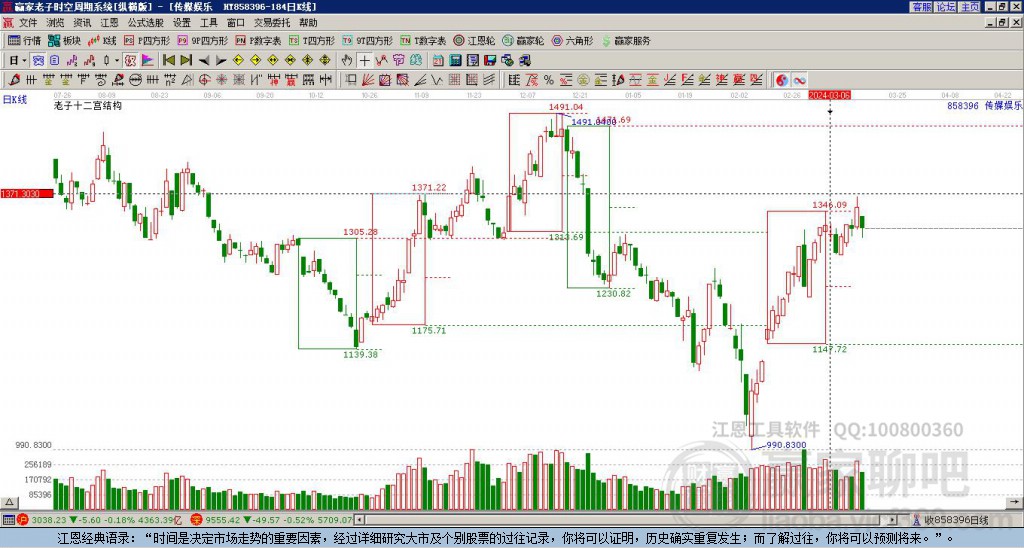The width and height of the screenshot is (1024, 548).
Task: Expand the candlestick style dropdown arrow
Action: coord(117,60)
